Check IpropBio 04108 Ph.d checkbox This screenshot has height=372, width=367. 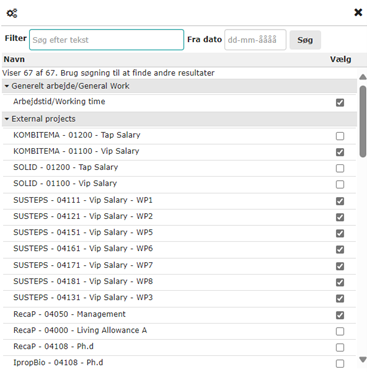(340, 363)
